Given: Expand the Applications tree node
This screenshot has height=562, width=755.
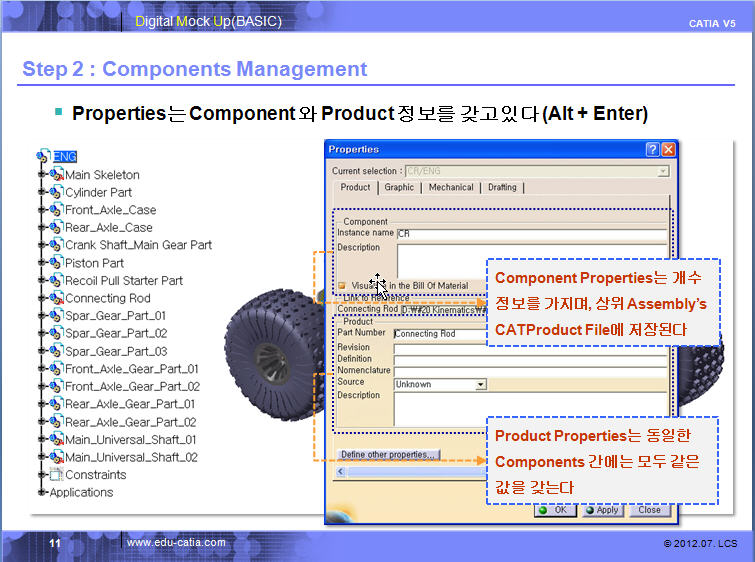Looking at the screenshot, I should (x=42, y=492).
